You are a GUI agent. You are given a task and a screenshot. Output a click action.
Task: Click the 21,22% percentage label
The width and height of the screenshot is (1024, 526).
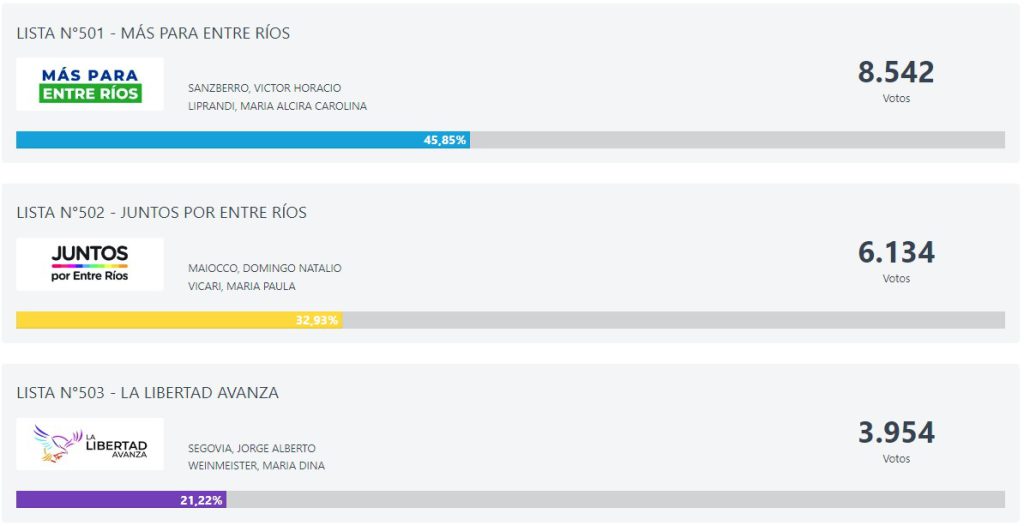coord(201,501)
